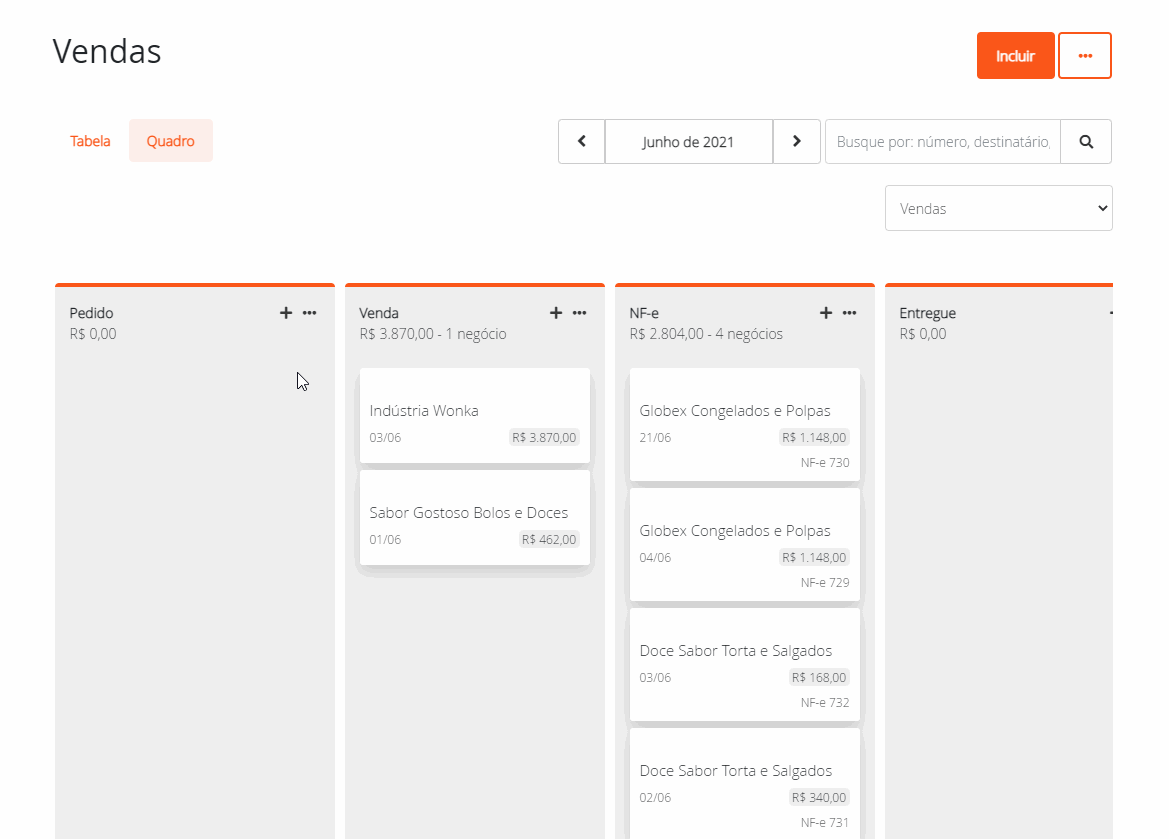Advance to next month arrow
Image resolution: width=1169 pixels, height=839 pixels.
pos(796,142)
